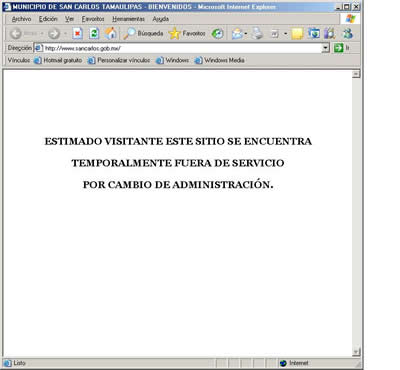
Task: Click the vertical scrollbar down arrow
Action: click(x=356, y=352)
